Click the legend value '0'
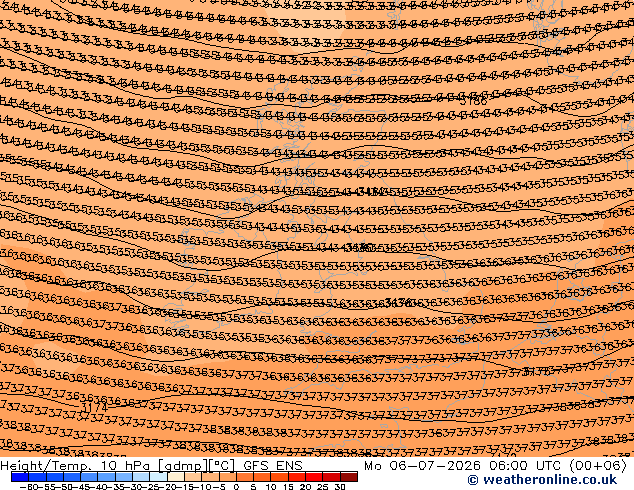This screenshot has height=490, width=634. tap(236, 486)
